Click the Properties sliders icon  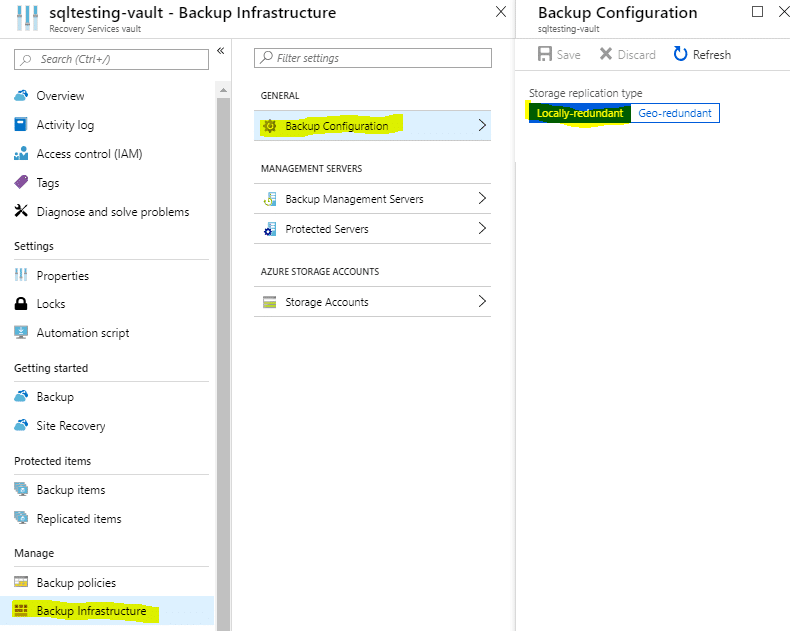(x=21, y=275)
